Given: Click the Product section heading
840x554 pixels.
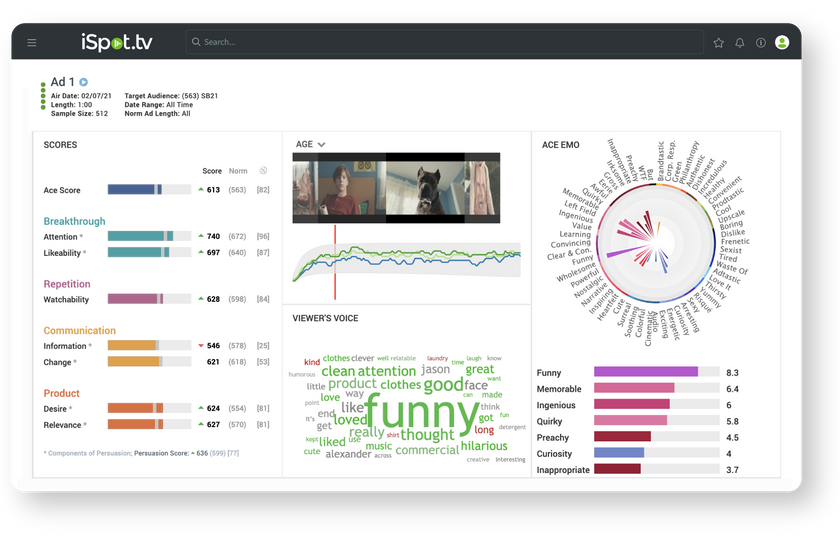Looking at the screenshot, I should (x=62, y=393).
